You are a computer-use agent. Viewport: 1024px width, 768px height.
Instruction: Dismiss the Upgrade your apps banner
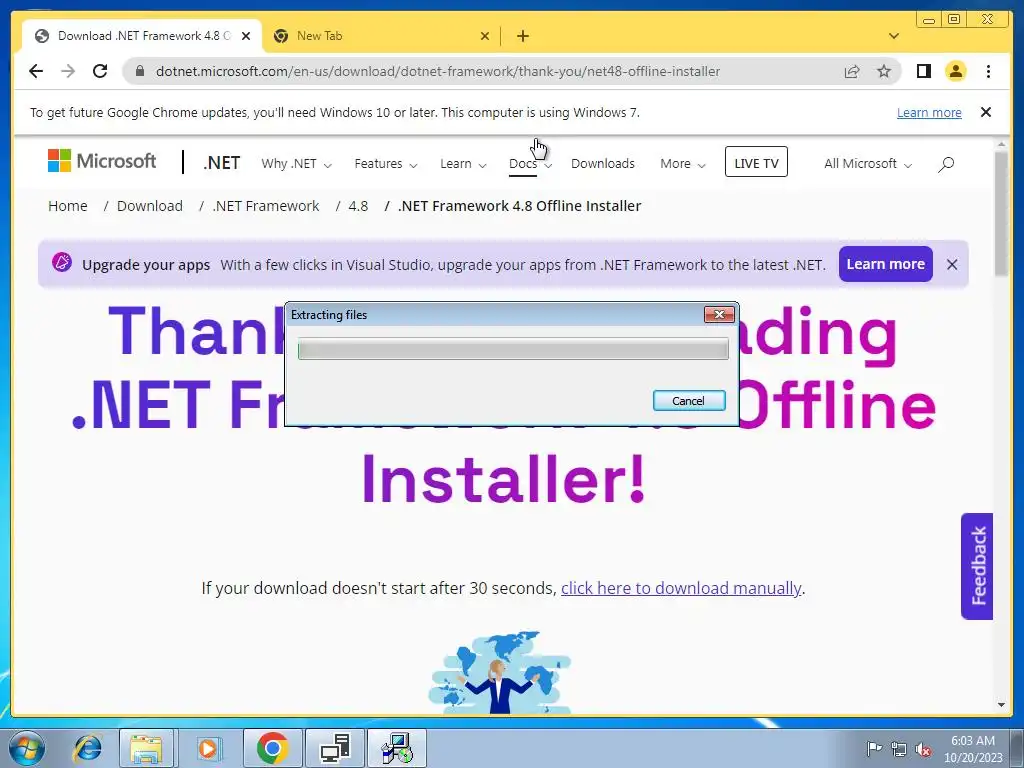(x=952, y=264)
